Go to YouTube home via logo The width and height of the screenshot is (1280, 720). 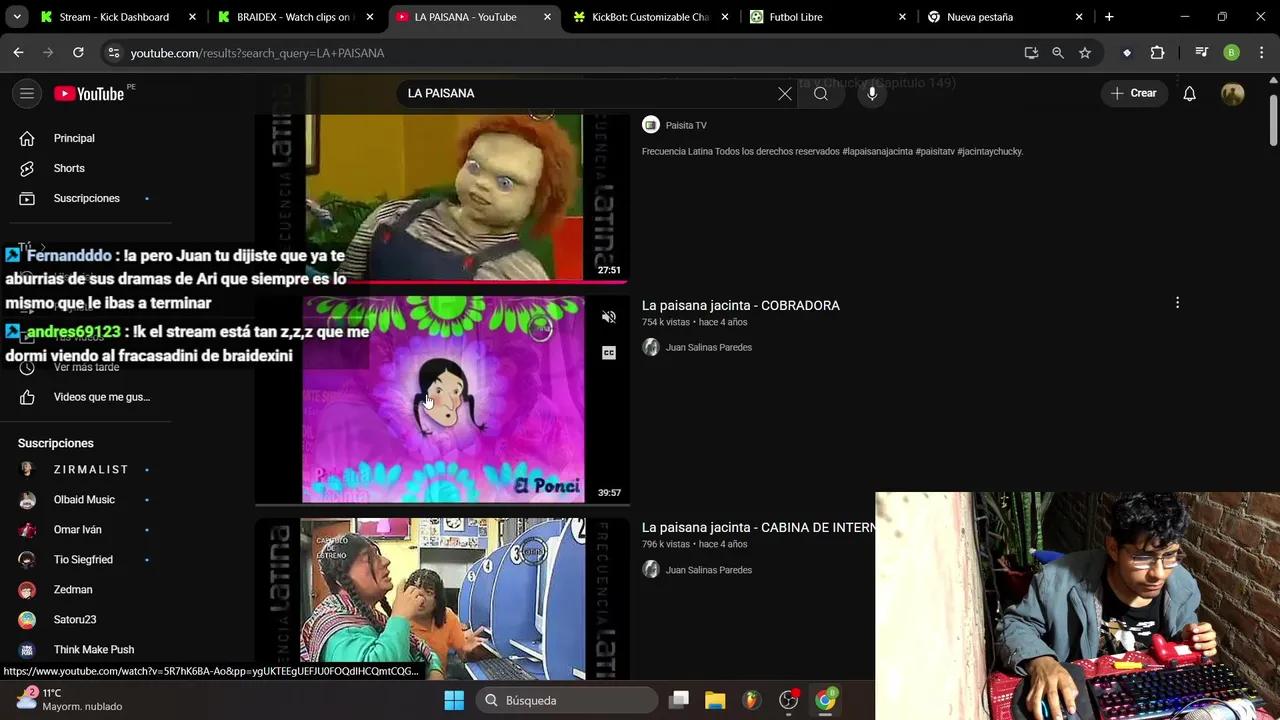point(89,93)
